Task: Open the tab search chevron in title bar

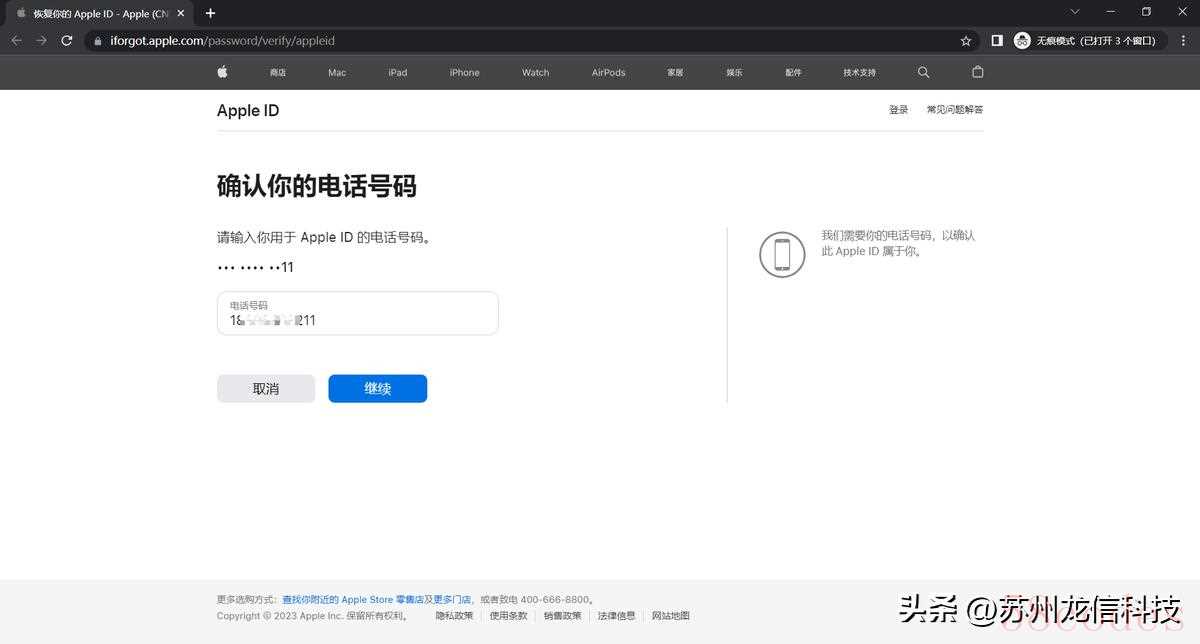Action: [x=1075, y=12]
